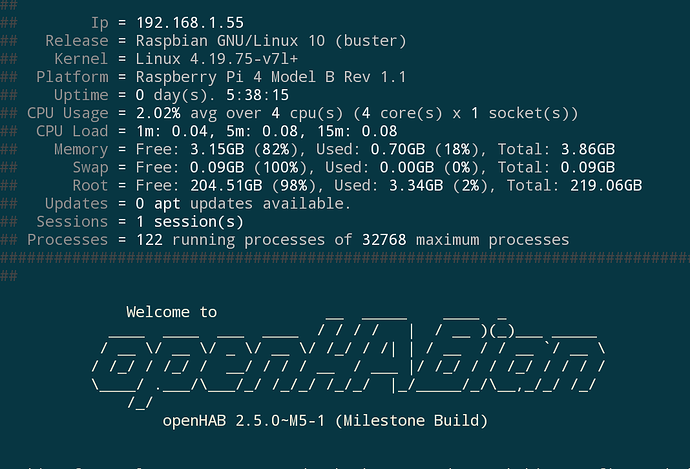Click the 'Ip' label
The image size is (690, 469).
[x=99, y=23]
